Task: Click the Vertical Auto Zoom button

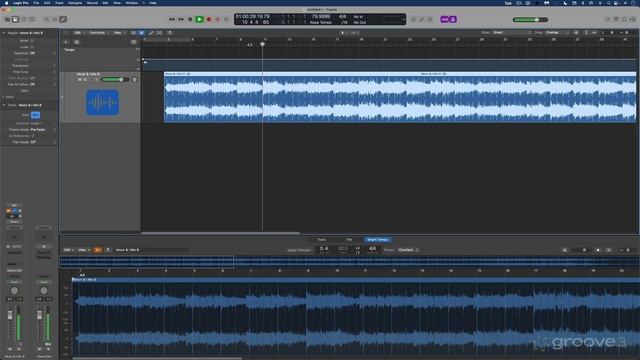Action: (586, 33)
